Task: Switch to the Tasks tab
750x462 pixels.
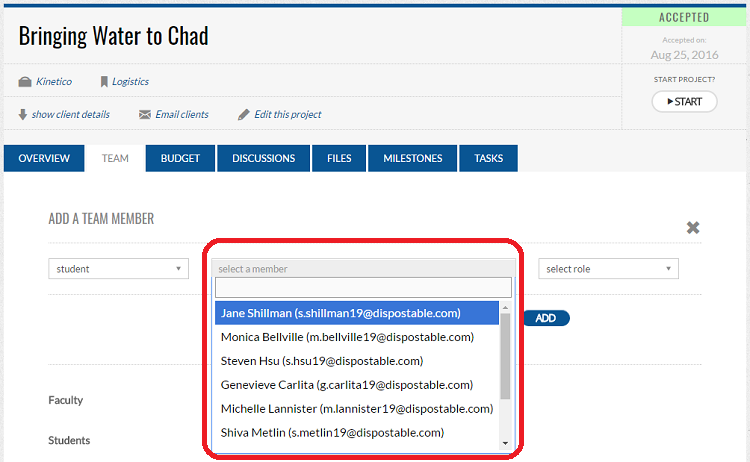Action: coord(488,158)
